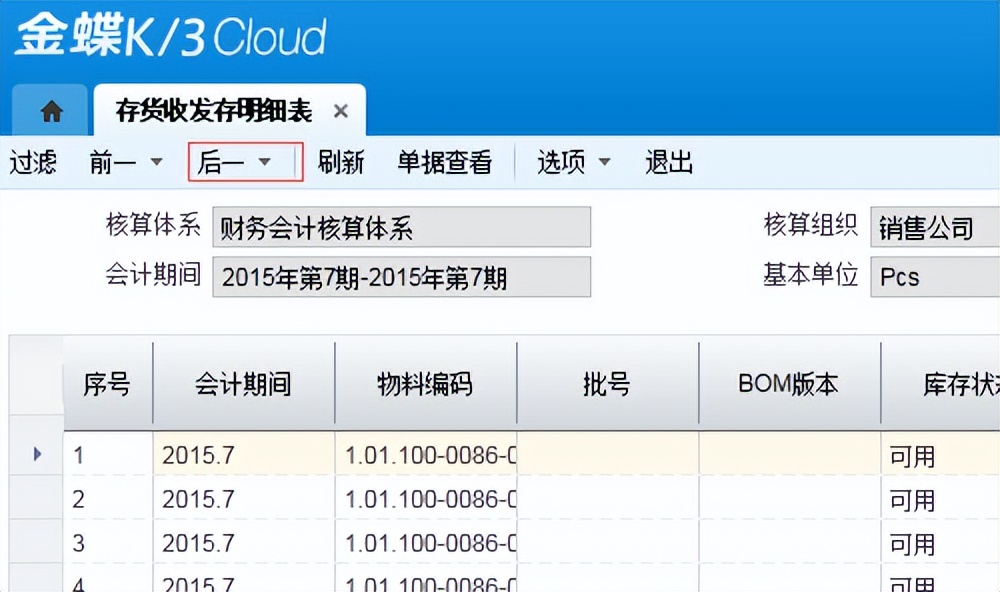Screen dimensions: 1000x592
Task: Open the 前一 dropdown arrow
Action: point(155,162)
